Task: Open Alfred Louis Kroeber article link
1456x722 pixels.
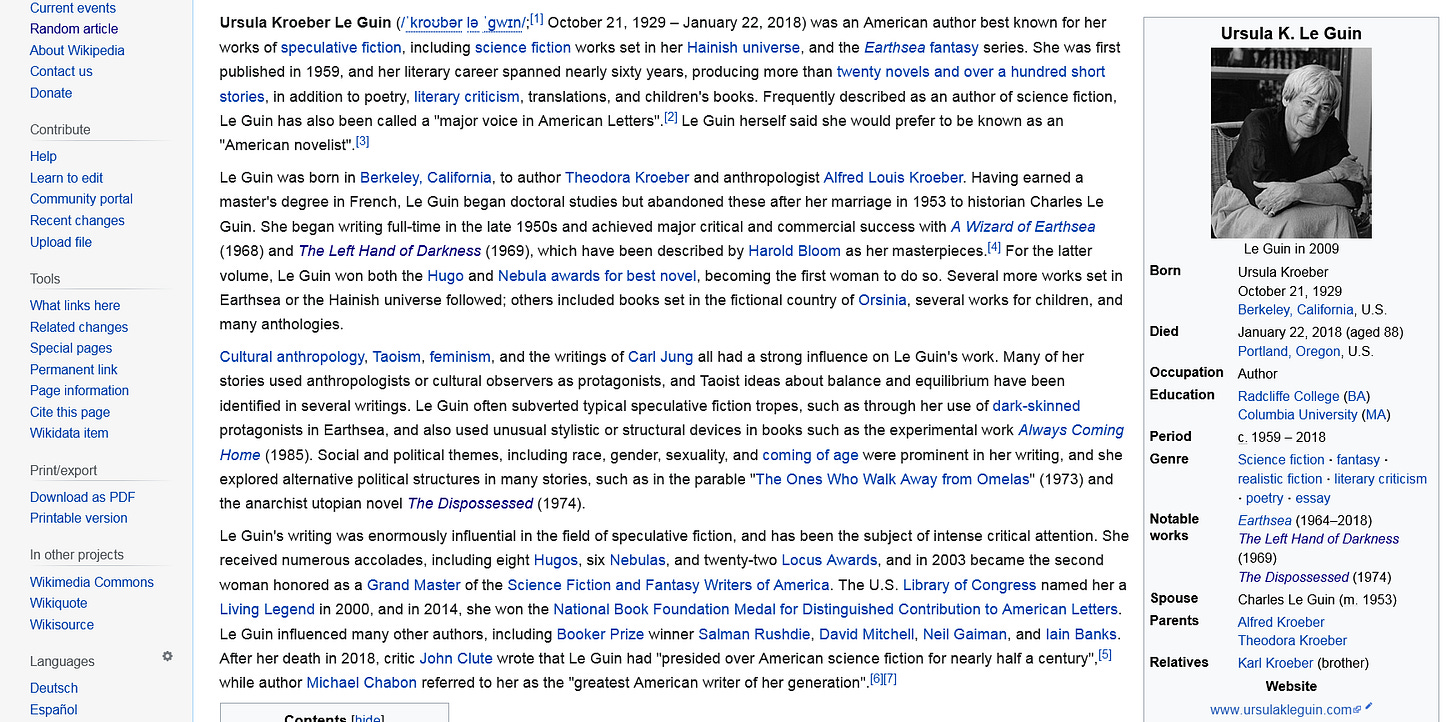Action: pos(893,177)
